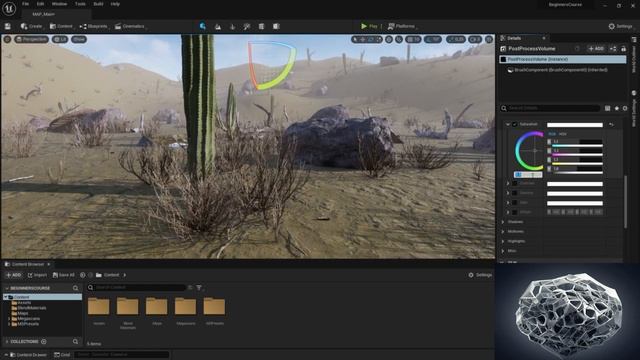640x360 pixels.
Task: Reset Saturation to default arrow icon
Action: click(611, 124)
